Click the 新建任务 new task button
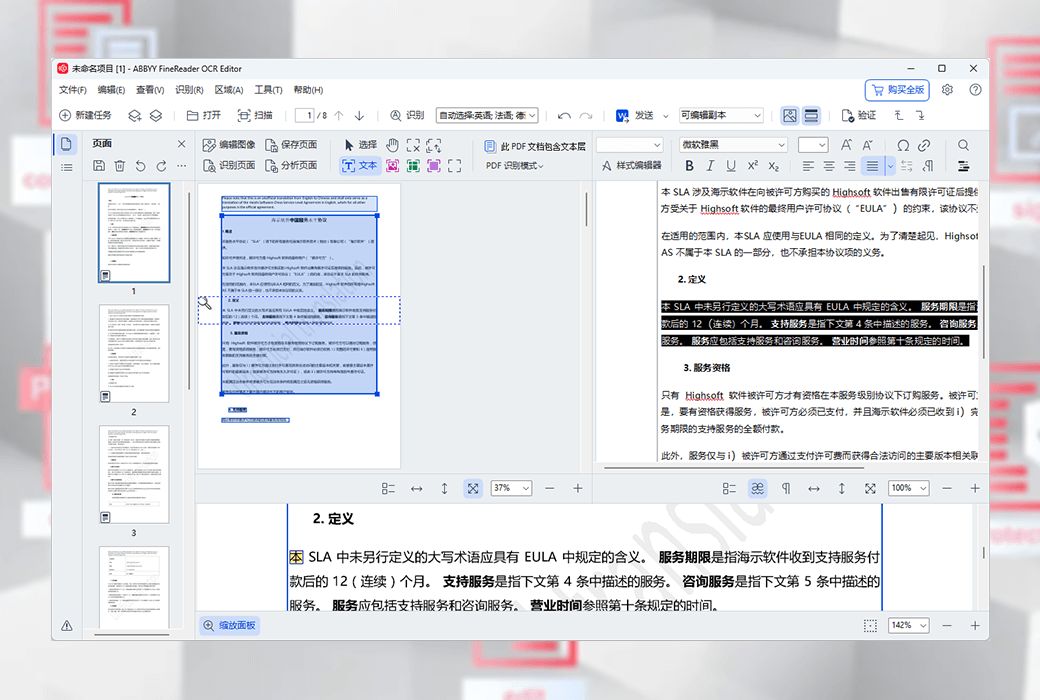 pos(86,116)
